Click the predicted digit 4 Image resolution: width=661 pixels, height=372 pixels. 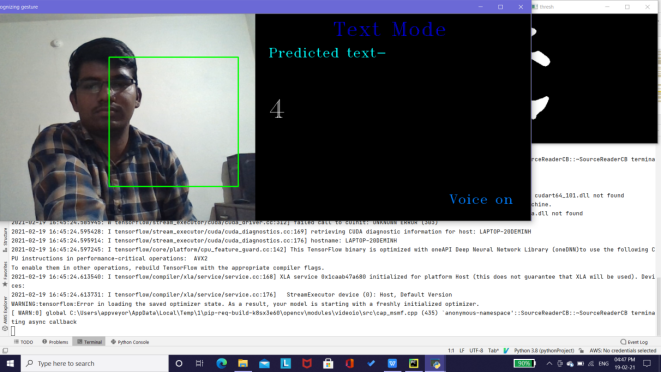(277, 109)
